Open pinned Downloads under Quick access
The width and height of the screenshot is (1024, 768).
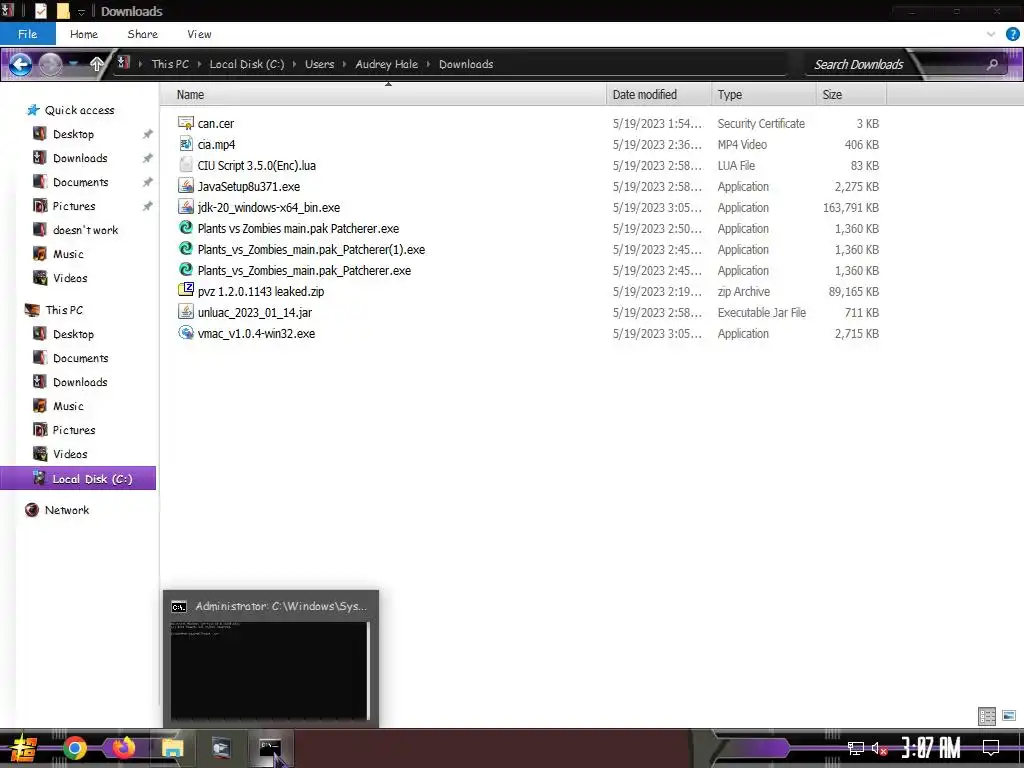(80, 158)
